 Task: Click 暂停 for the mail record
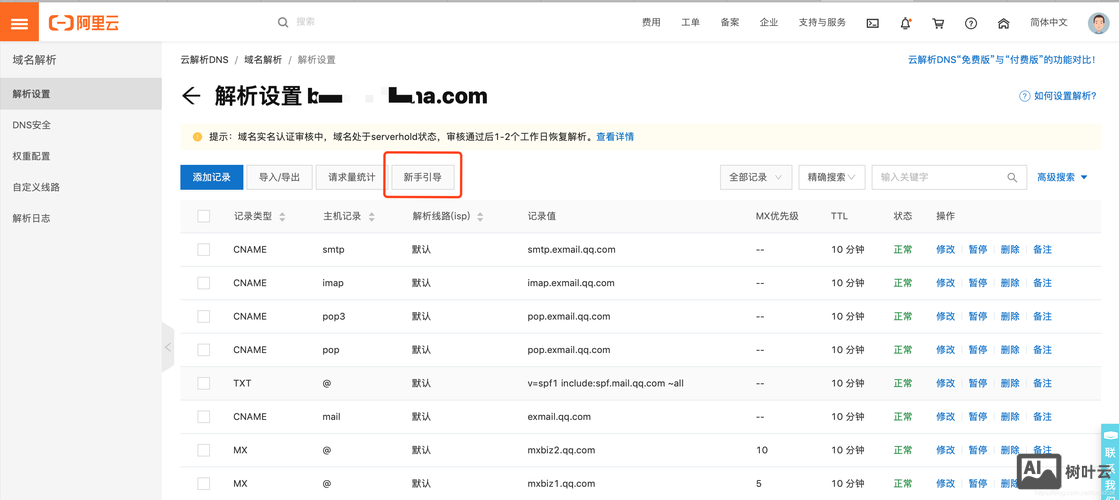coord(978,417)
